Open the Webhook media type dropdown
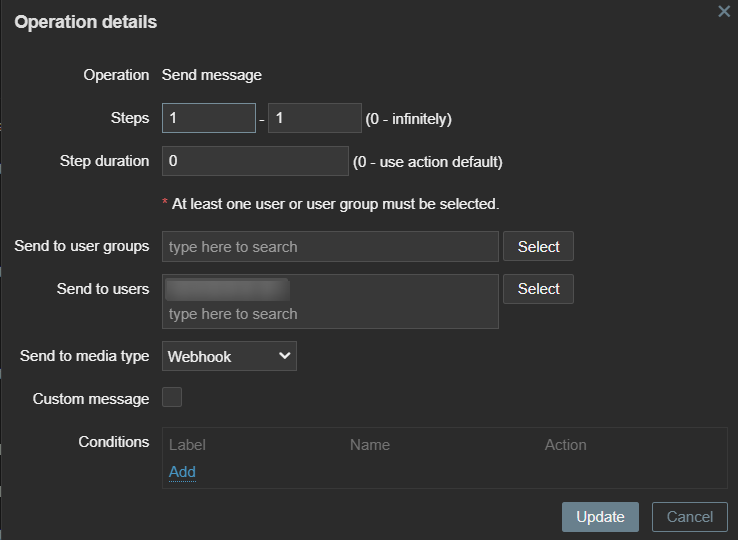738x540 pixels. pyautogui.click(x=229, y=356)
